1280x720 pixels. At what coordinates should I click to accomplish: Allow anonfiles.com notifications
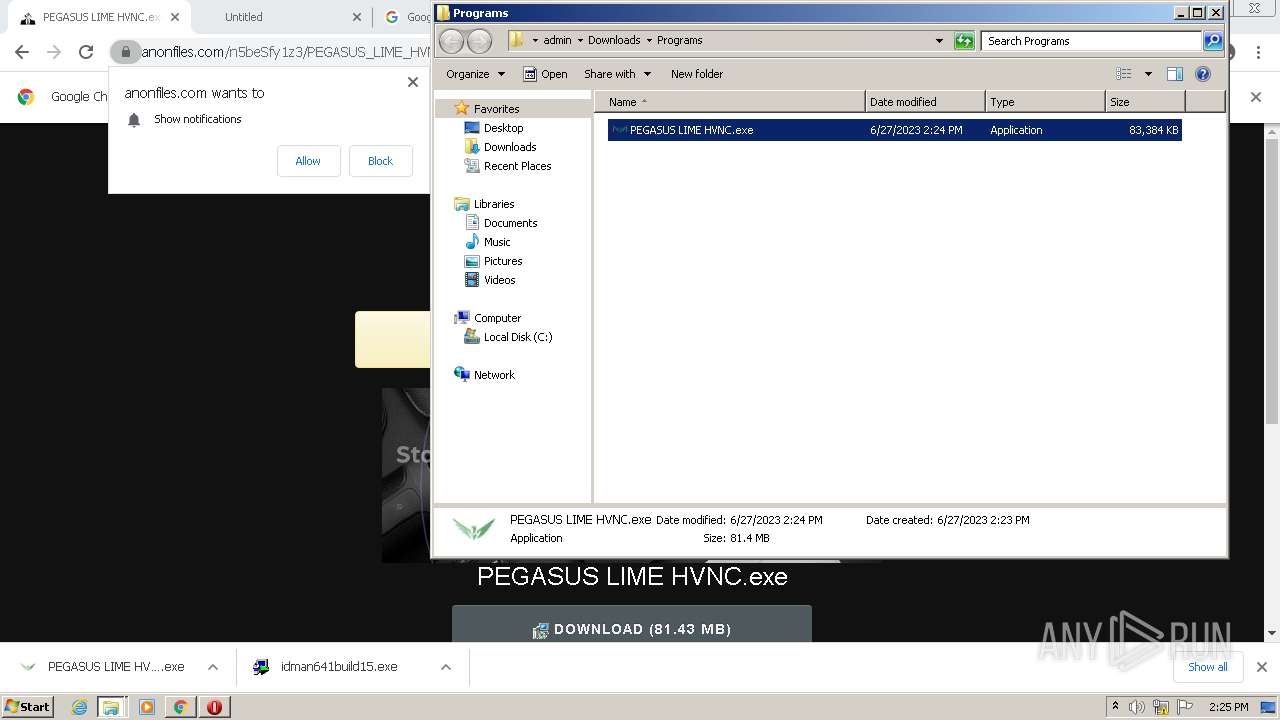(308, 161)
